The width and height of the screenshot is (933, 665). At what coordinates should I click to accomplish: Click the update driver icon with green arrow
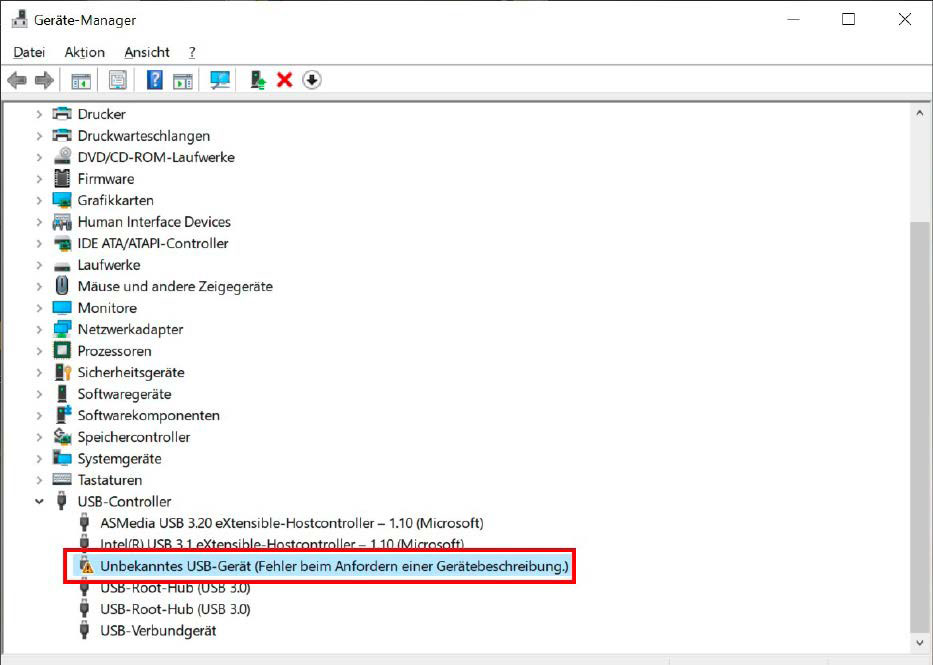(258, 80)
